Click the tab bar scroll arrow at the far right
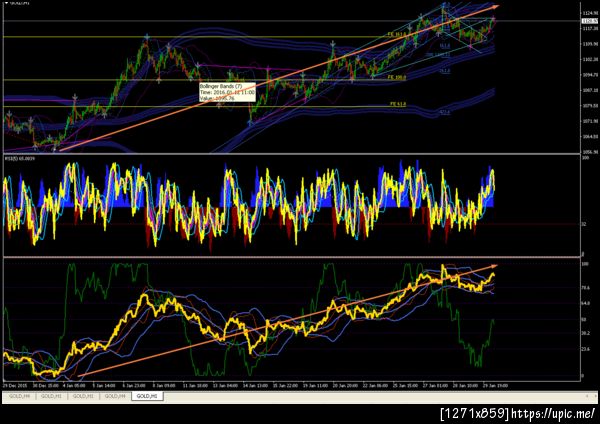This screenshot has width=600, height=424. (x=587, y=396)
